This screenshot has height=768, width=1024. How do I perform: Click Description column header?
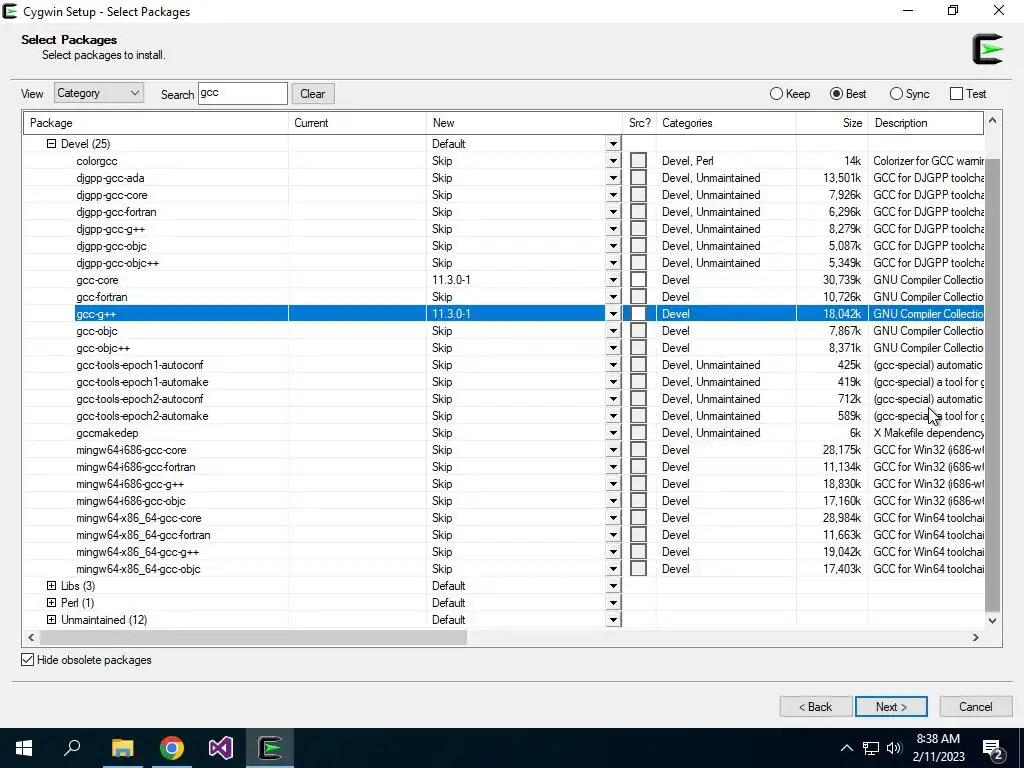(x=926, y=123)
